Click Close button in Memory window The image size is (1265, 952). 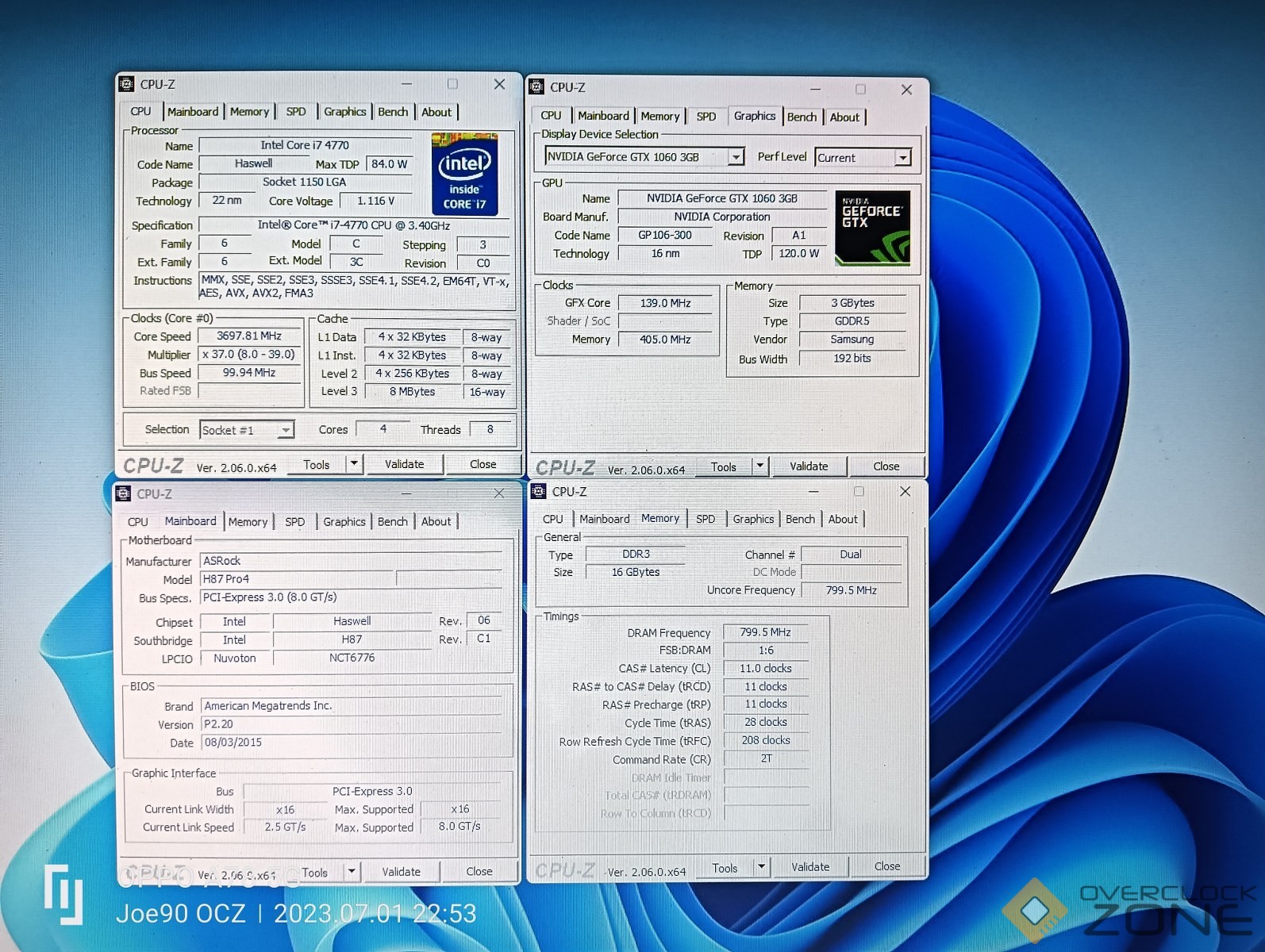coord(887,866)
